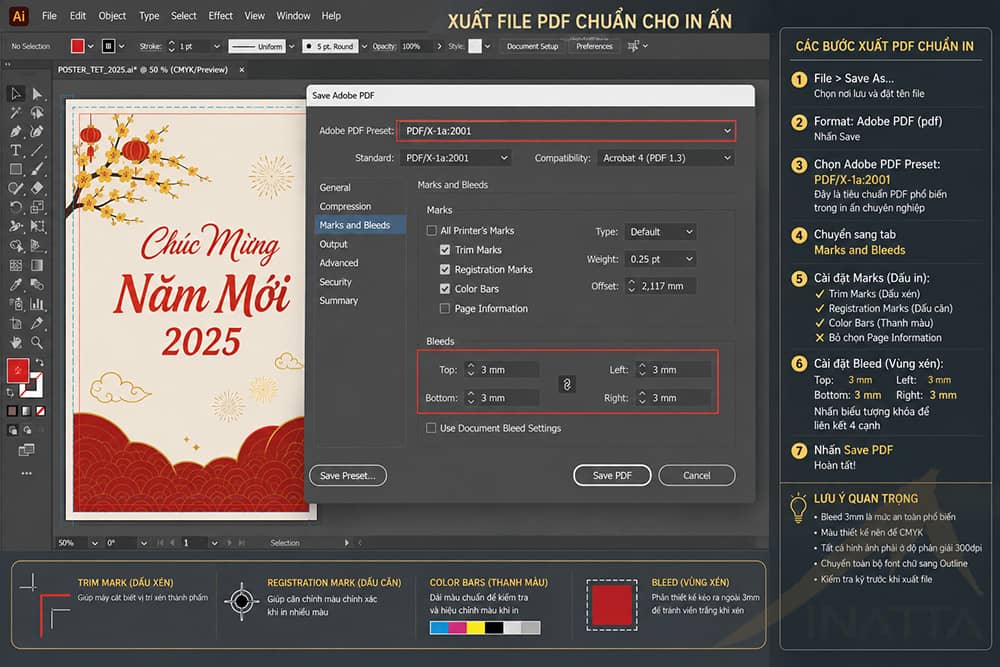Choose the Eyedropper tool
The width and height of the screenshot is (1000, 667).
coord(15,284)
